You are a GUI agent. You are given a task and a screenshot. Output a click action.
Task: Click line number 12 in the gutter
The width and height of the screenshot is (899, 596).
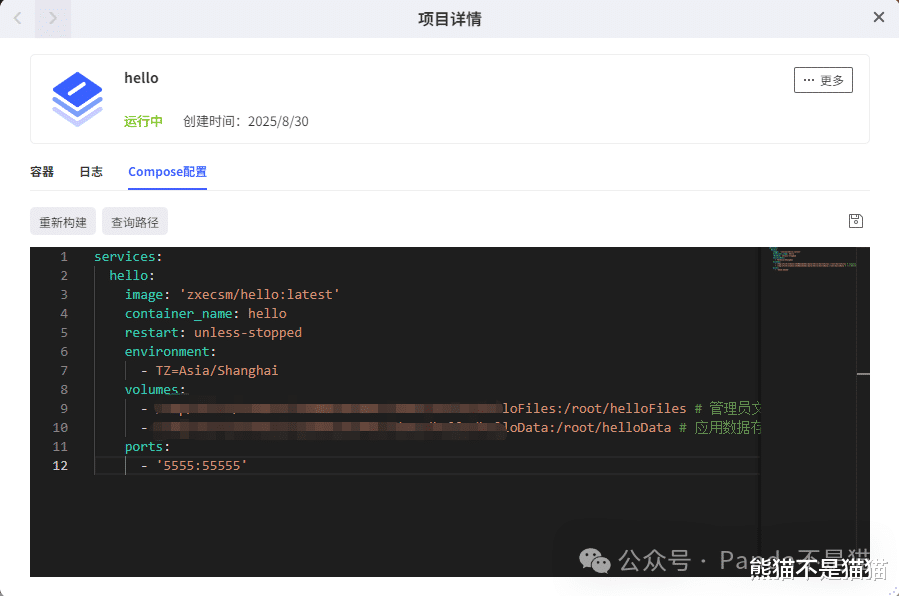pyautogui.click(x=61, y=466)
